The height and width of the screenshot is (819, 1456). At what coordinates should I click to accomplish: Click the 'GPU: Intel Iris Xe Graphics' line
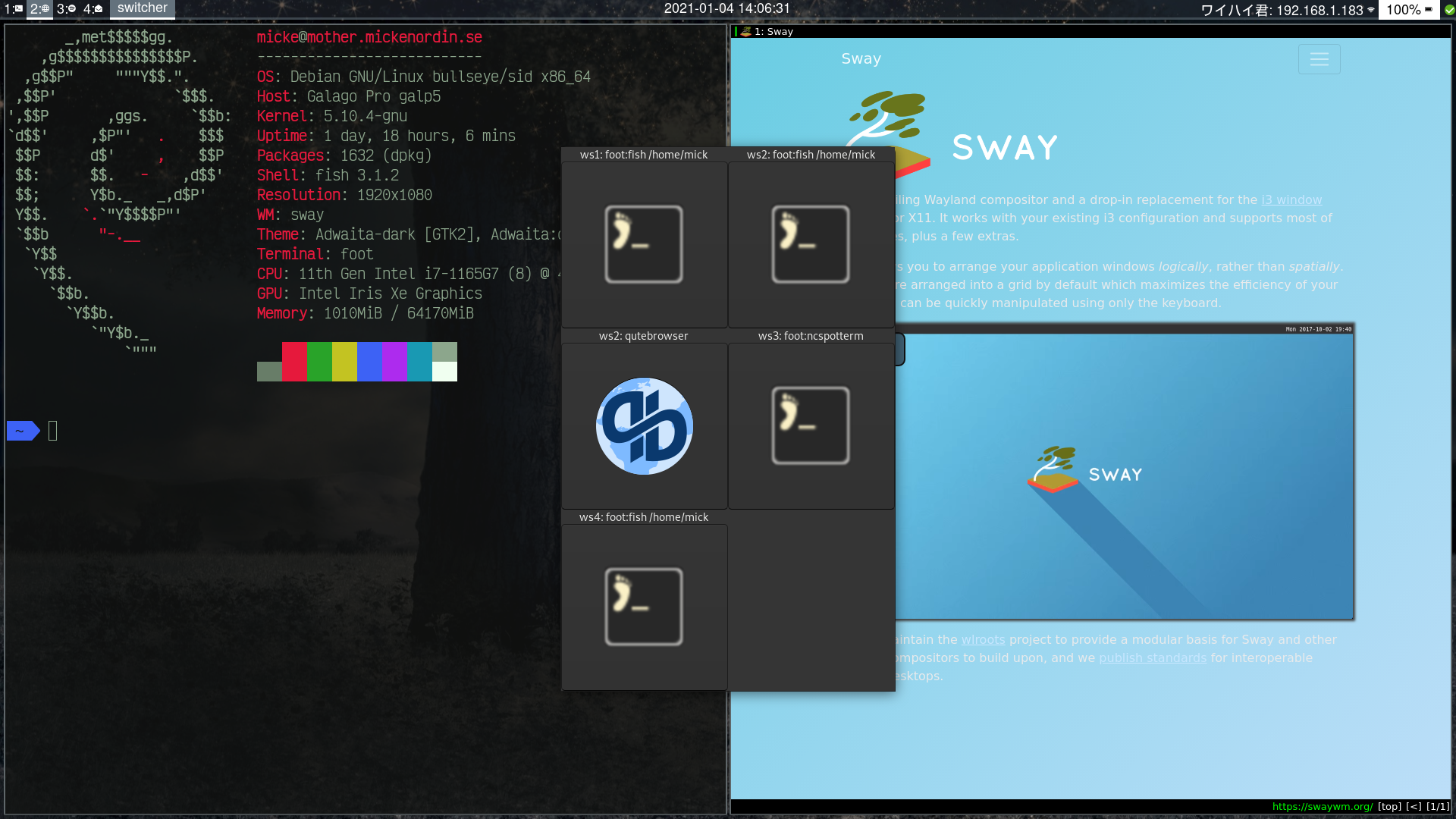369,293
